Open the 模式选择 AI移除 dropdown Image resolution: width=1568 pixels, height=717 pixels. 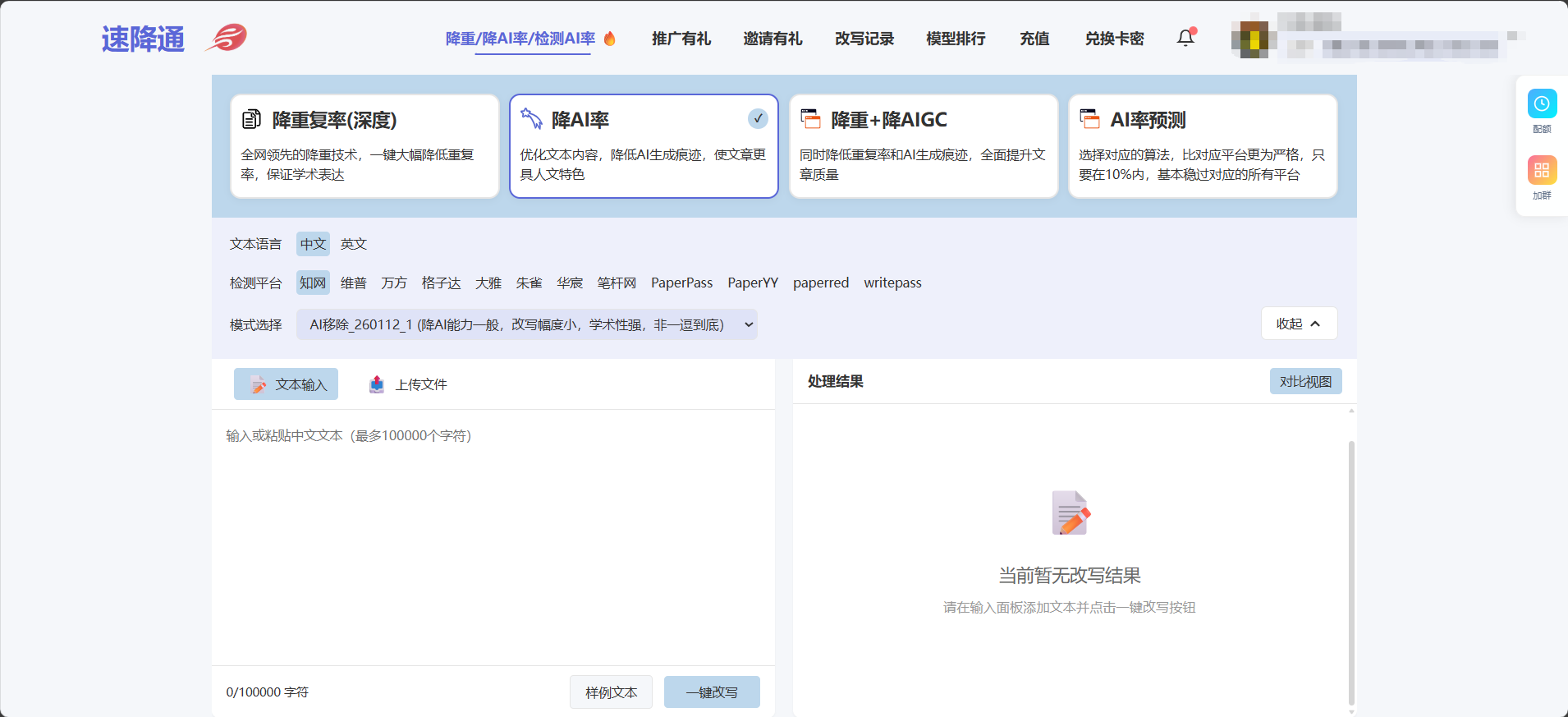[527, 324]
